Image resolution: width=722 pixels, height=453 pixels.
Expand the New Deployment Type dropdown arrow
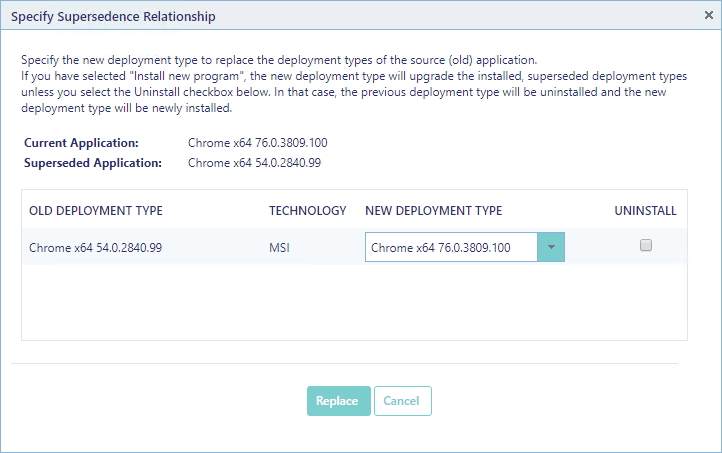(551, 247)
